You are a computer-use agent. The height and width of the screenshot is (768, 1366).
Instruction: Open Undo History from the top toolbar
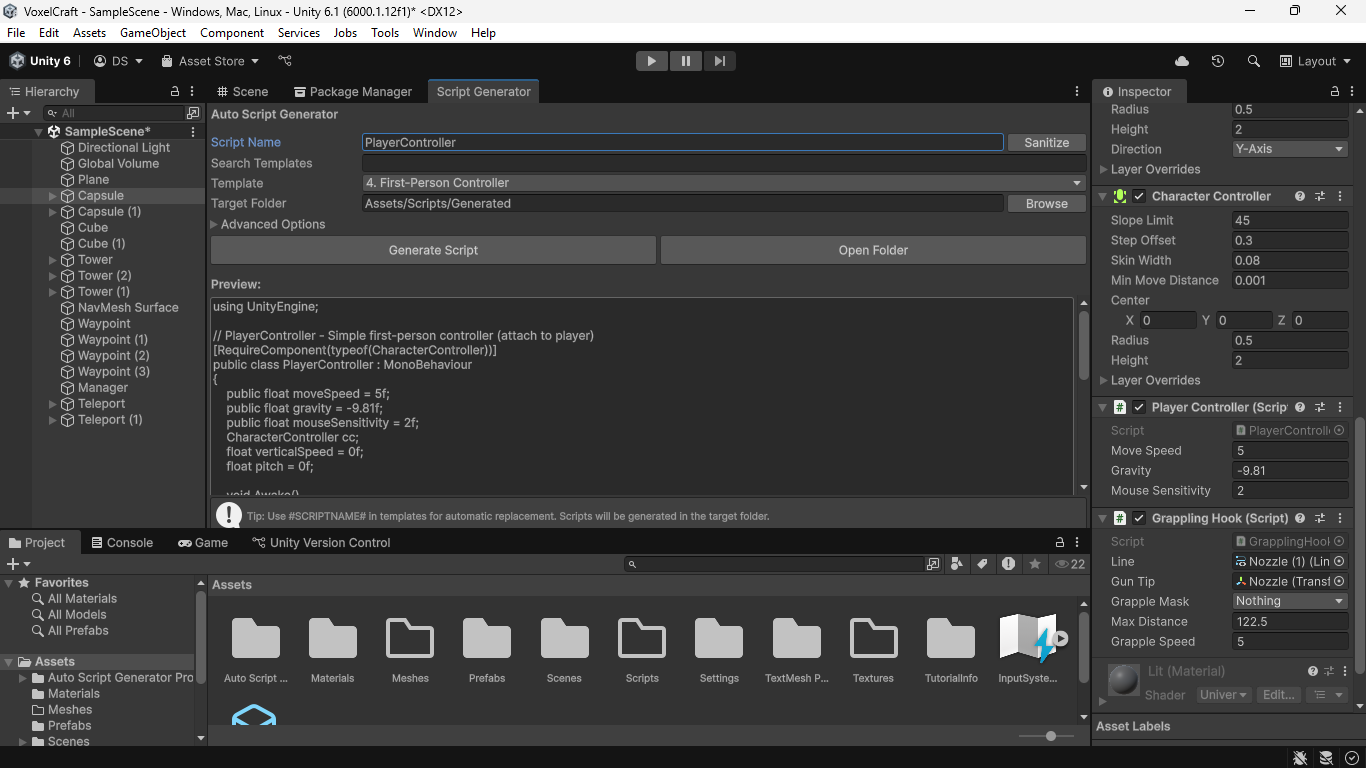(1217, 61)
